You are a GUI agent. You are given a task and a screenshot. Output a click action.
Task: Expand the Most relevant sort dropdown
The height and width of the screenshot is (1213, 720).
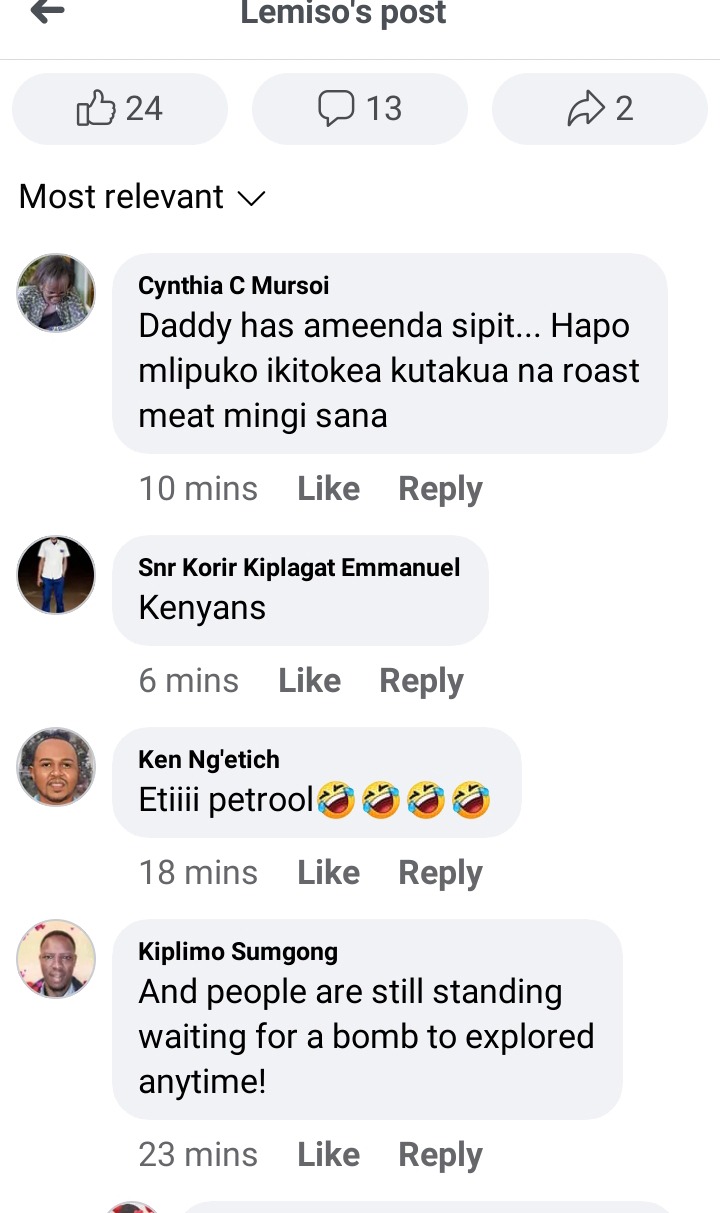(142, 197)
